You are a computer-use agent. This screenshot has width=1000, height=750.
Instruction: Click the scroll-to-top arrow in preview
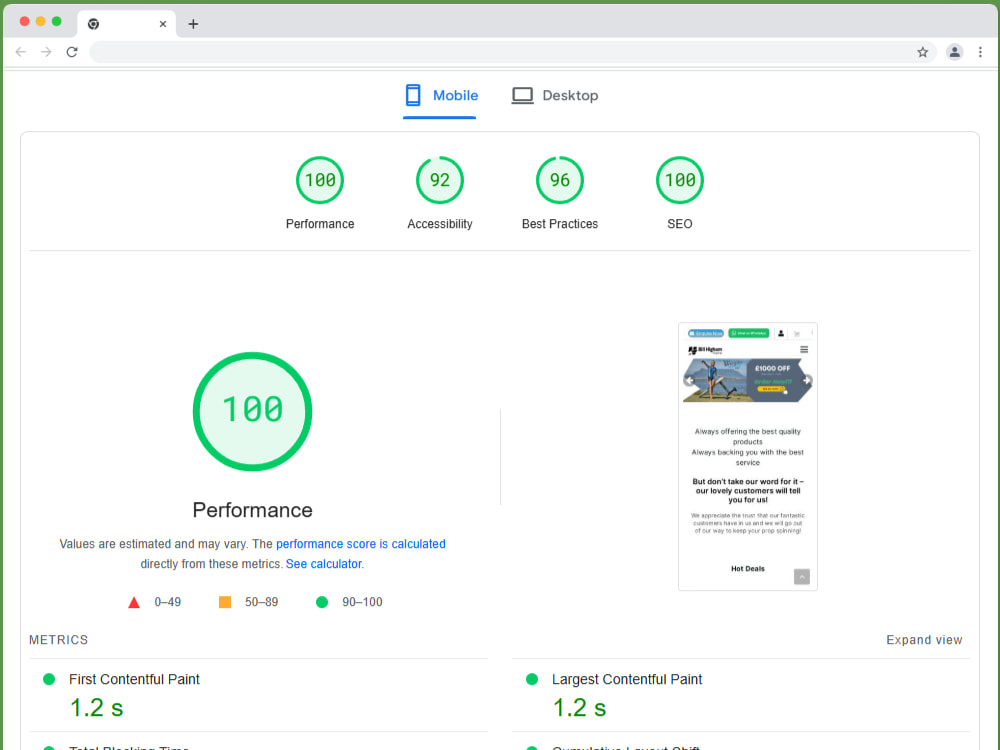pyautogui.click(x=802, y=577)
